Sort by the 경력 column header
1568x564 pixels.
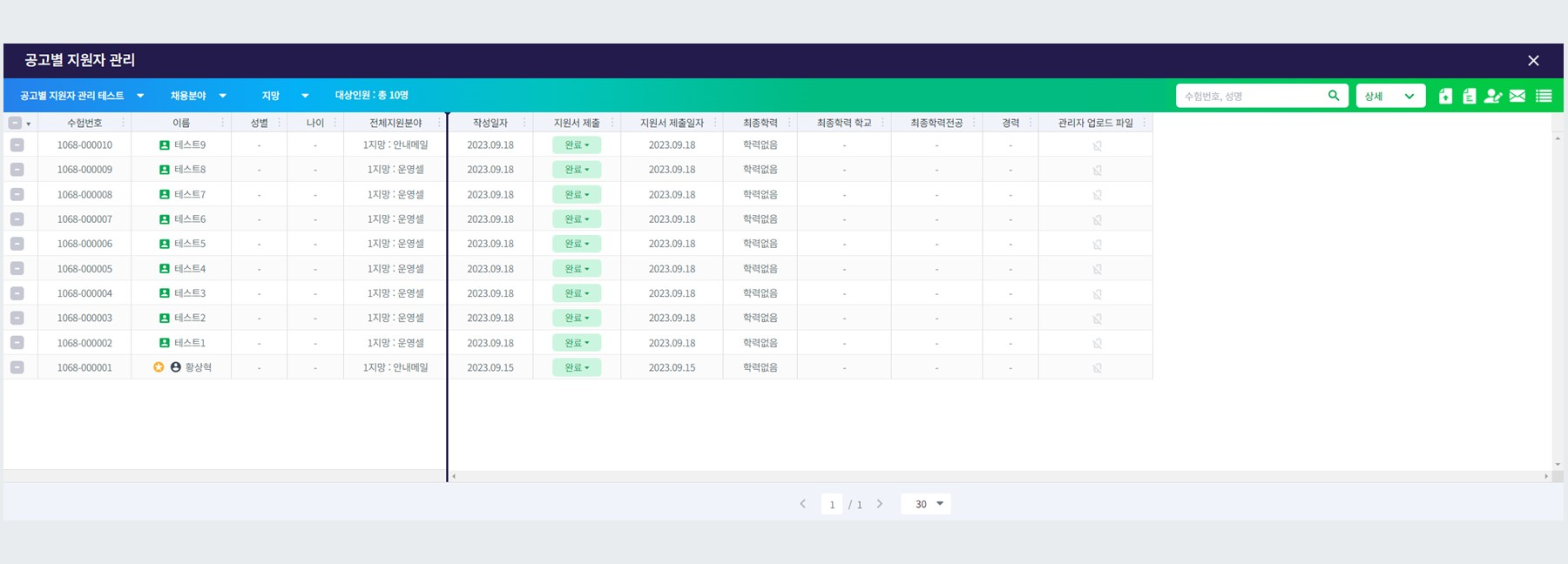click(x=1010, y=123)
